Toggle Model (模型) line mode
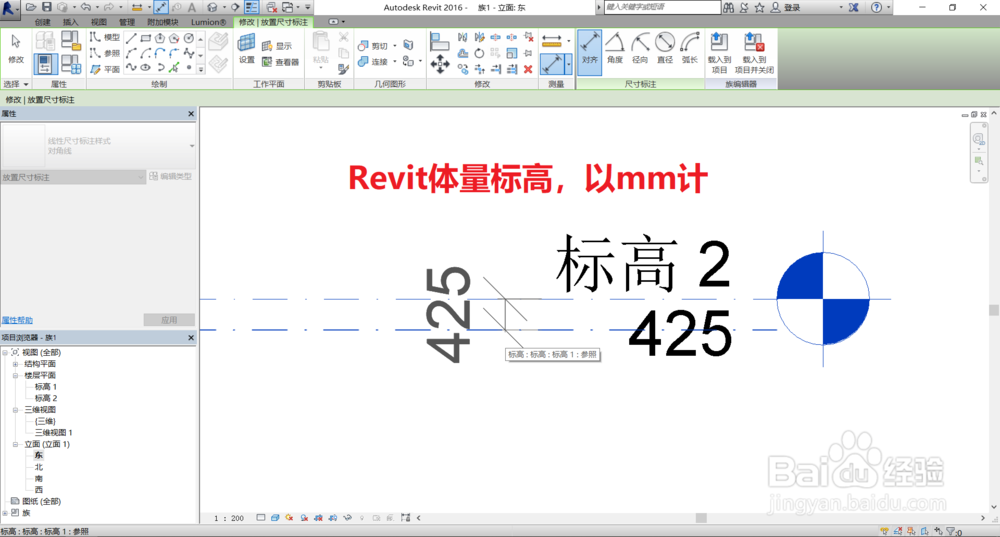 click(105, 38)
